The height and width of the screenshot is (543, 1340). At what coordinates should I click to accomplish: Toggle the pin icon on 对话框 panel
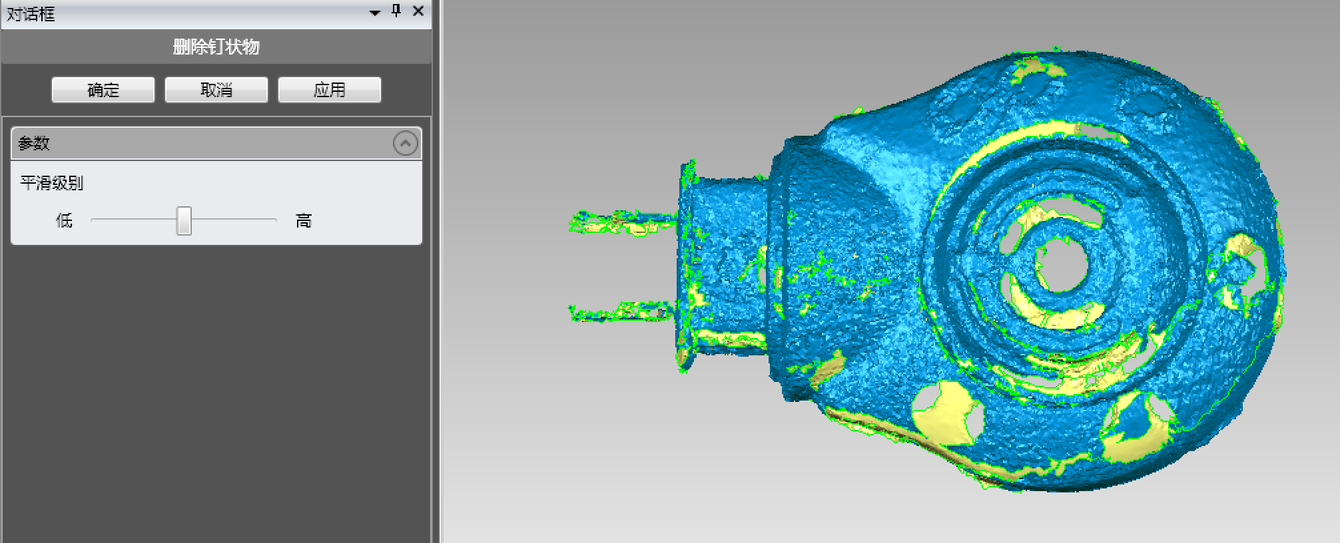pos(396,12)
